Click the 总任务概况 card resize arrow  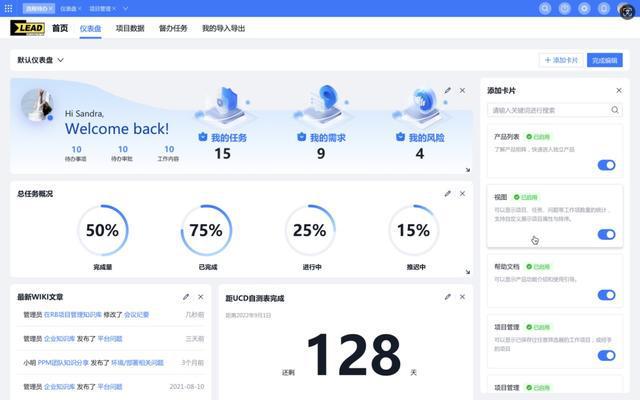point(468,271)
